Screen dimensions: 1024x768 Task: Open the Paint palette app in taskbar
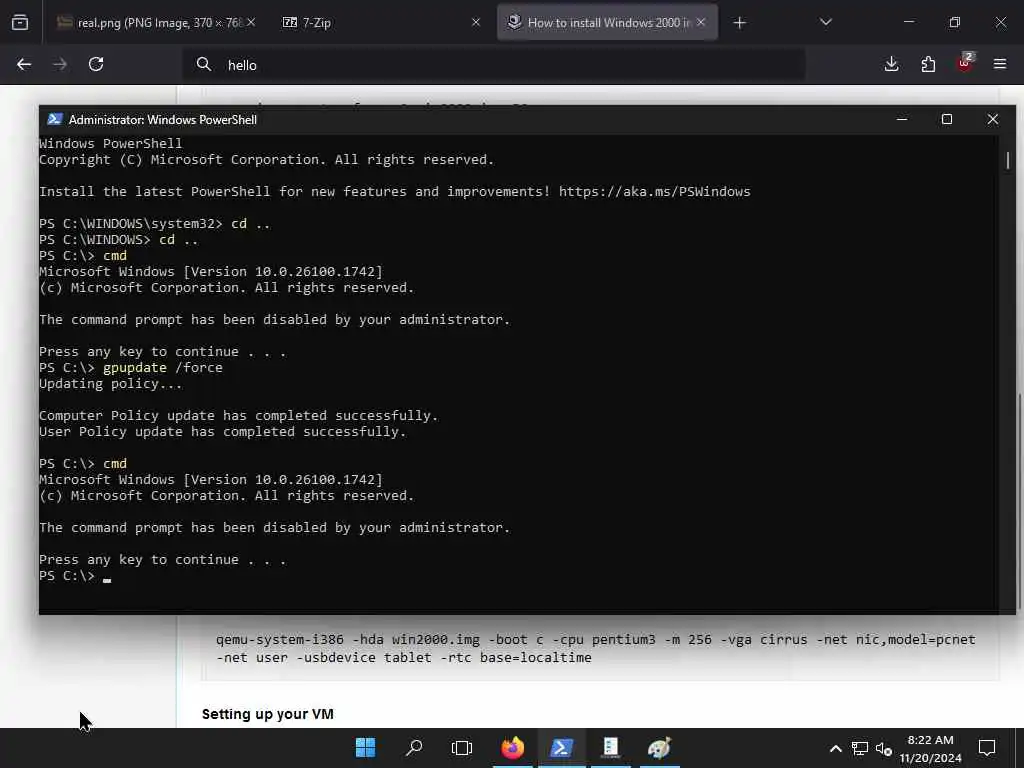tap(659, 748)
